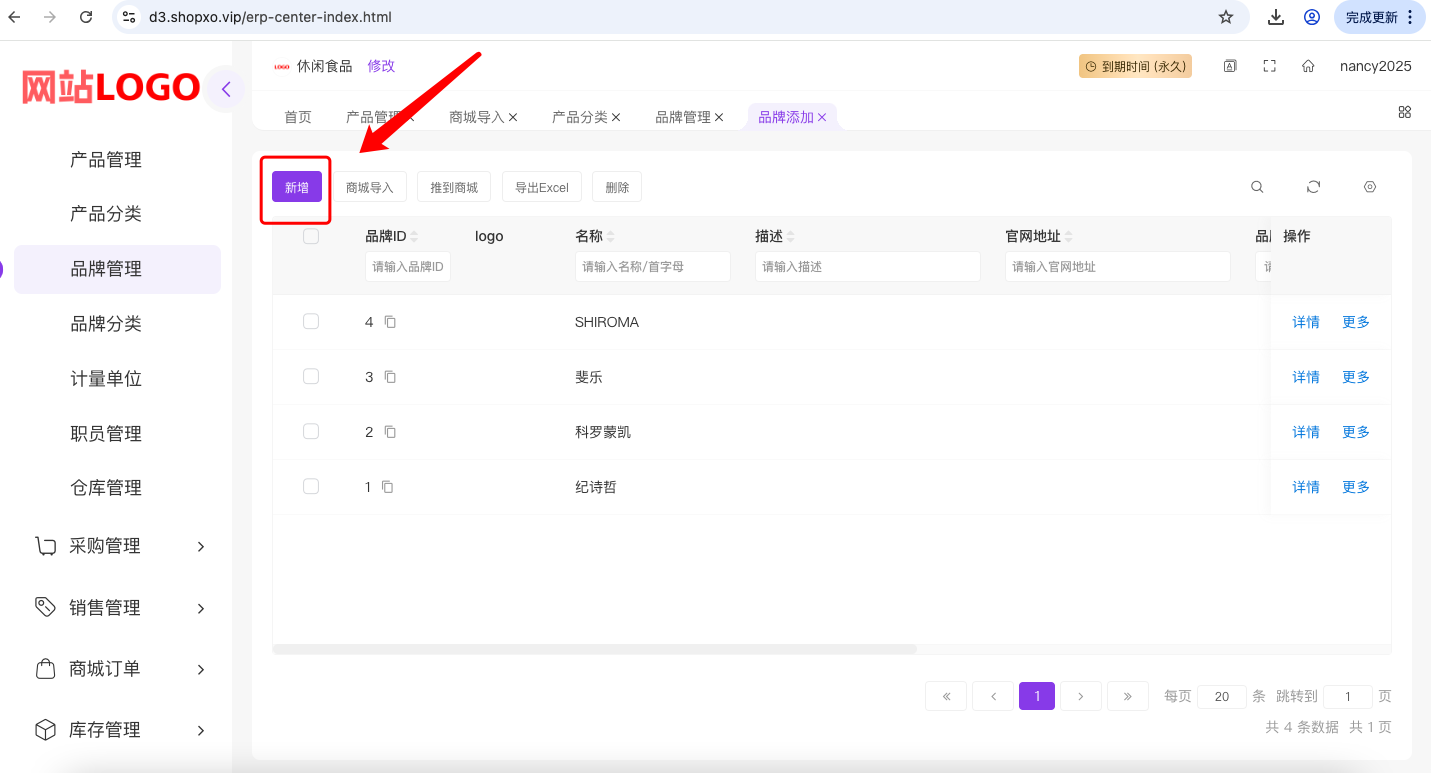
Task: Click the 导出Excel button
Action: coord(542,187)
